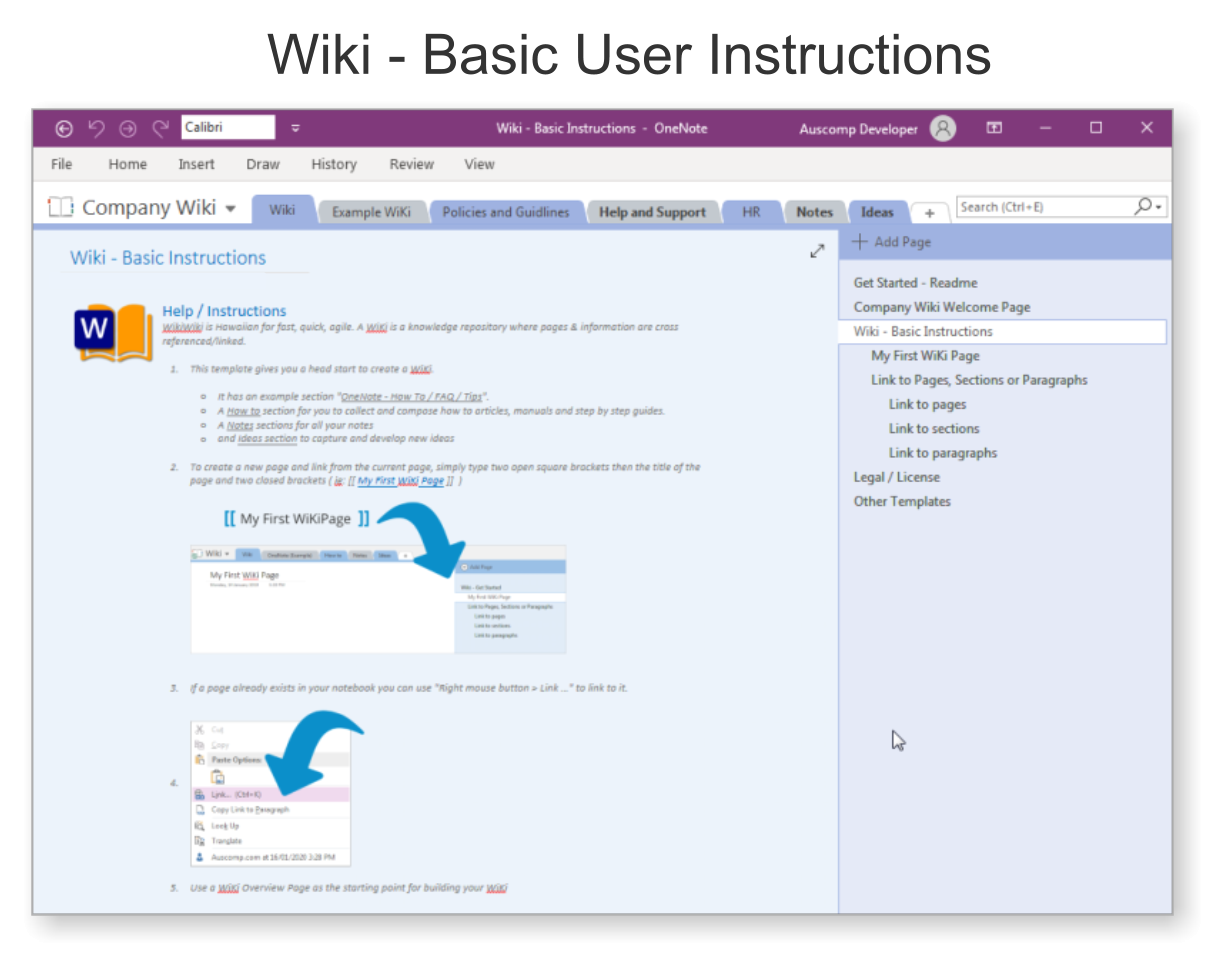1225x980 pixels.
Task: Open the Other Templates page
Action: [902, 501]
